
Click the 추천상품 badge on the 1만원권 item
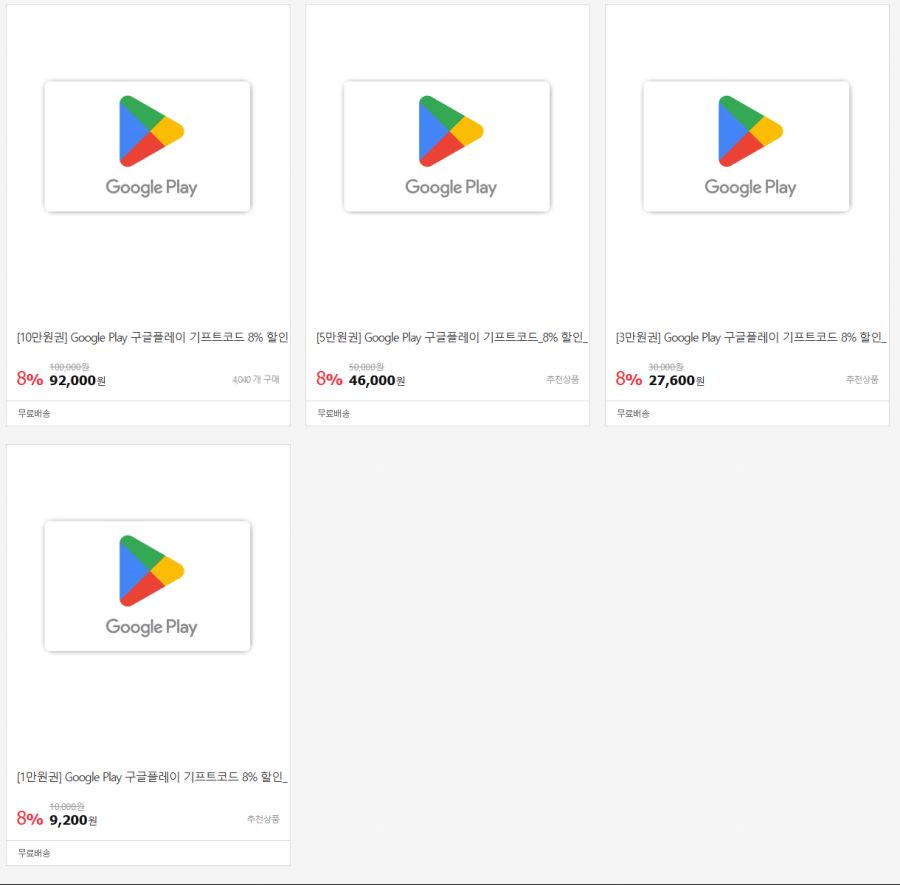(263, 820)
